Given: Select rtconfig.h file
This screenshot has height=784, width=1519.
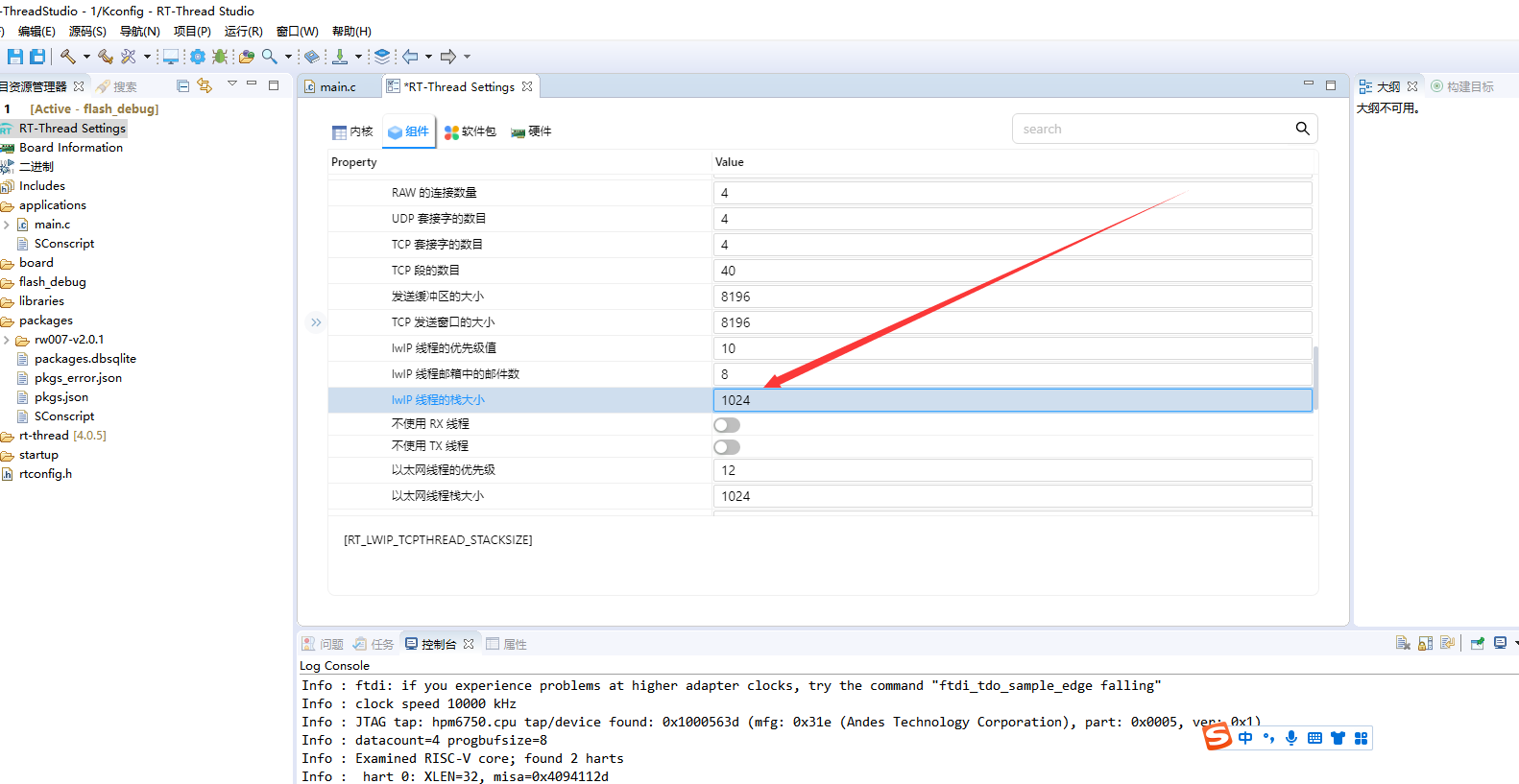Looking at the screenshot, I should pos(45,474).
